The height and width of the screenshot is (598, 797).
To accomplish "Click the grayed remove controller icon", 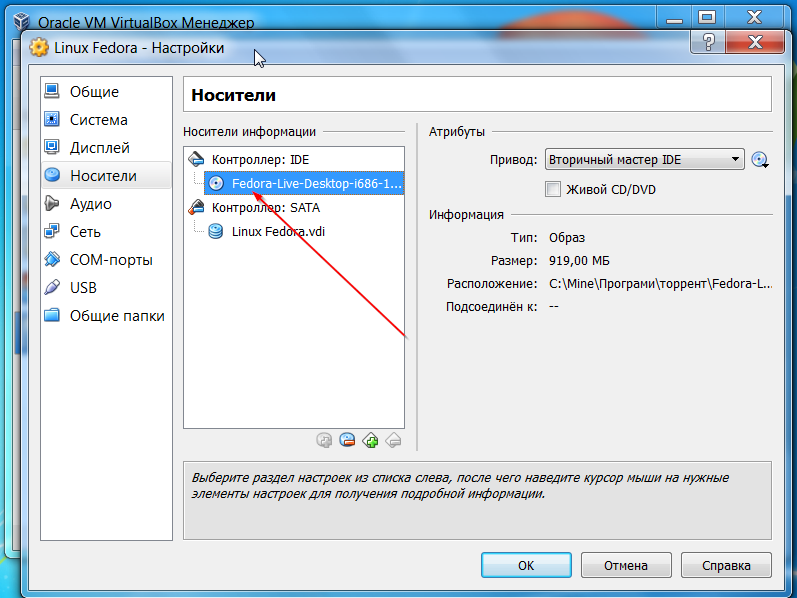I will click(x=394, y=439).
